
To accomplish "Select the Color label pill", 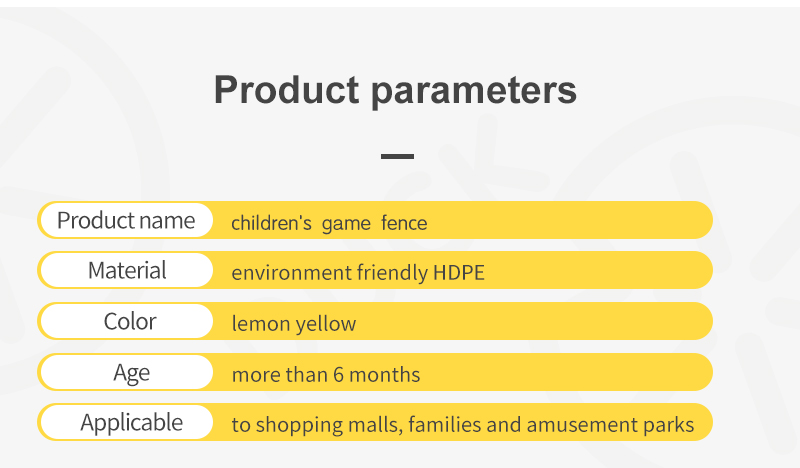I will (126, 321).
